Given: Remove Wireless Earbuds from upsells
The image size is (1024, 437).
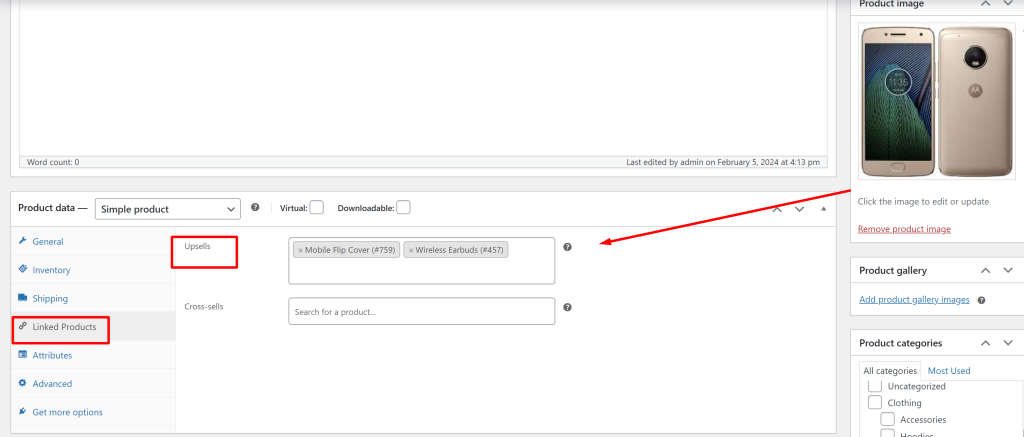Looking at the screenshot, I should click(411, 250).
